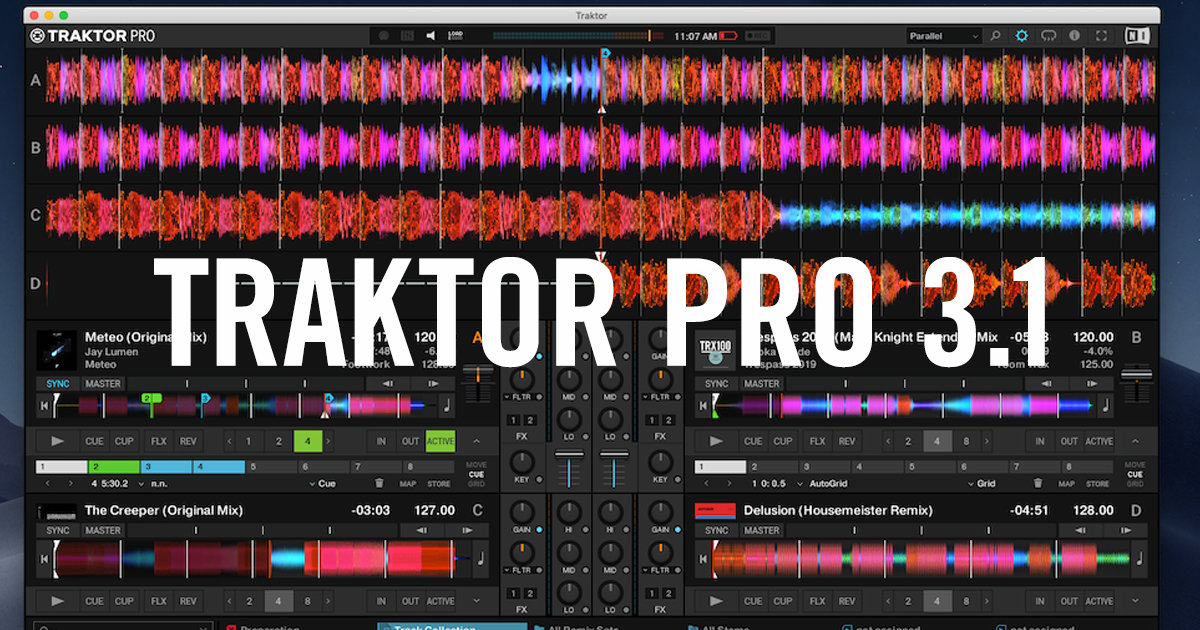Set loop IN on Deck A
This screenshot has height=630, width=1200.
(381, 441)
